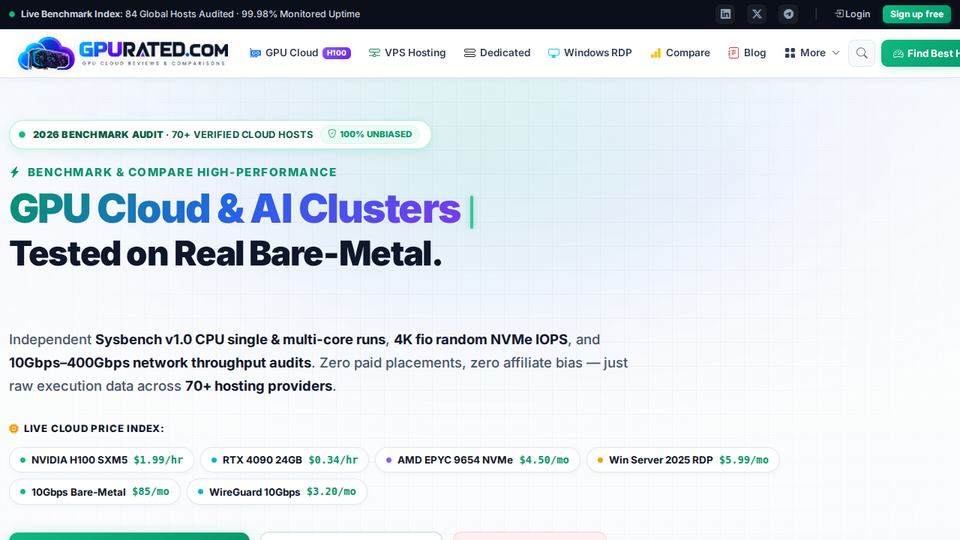Select the NVIDIA H100 SXM5 price chip
The width and height of the screenshot is (960, 540).
pos(102,460)
